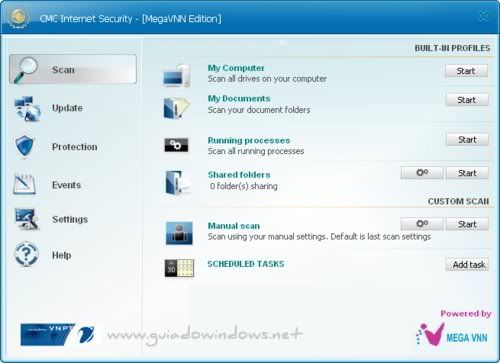Screen dimensions: 500x363
Task: Click the CMC app logo in the title bar
Action: point(18,18)
